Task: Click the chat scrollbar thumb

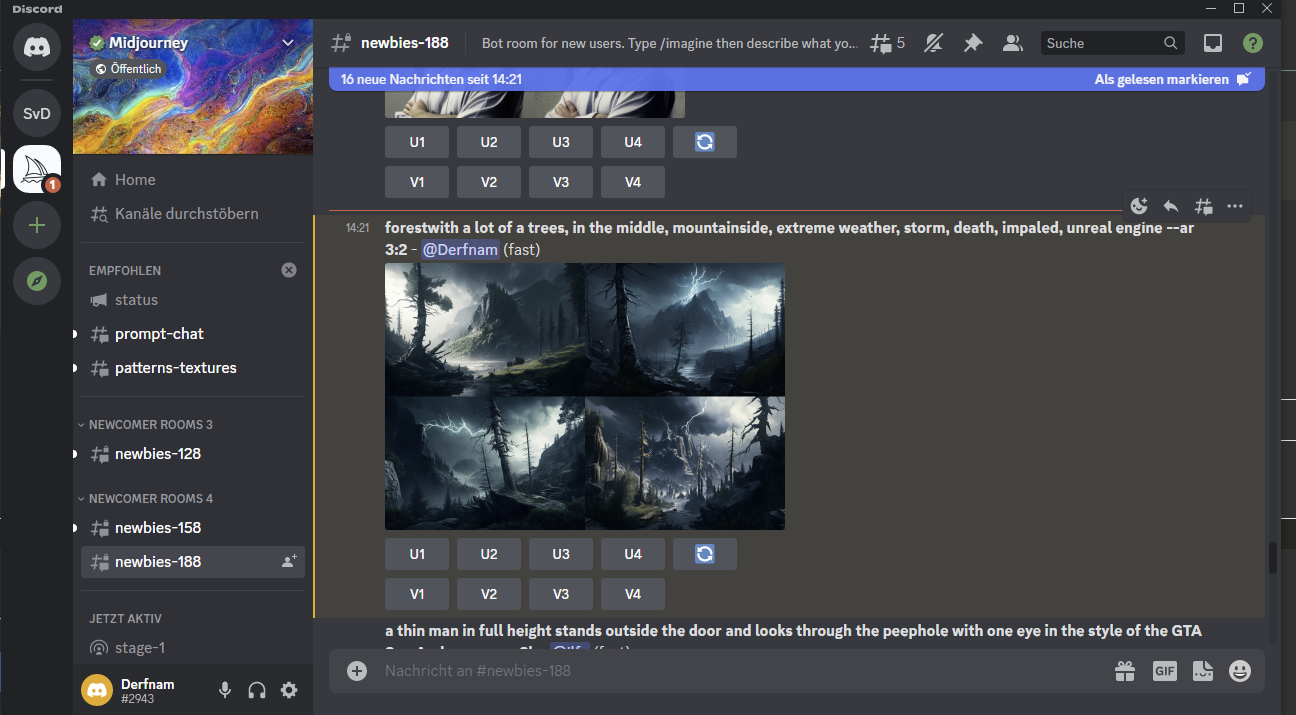Action: [x=1273, y=558]
